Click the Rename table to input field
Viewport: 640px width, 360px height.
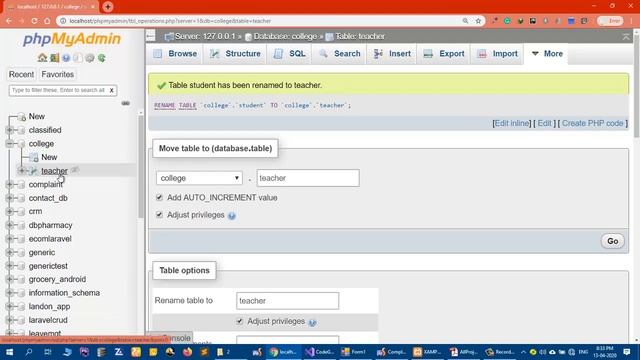287,301
